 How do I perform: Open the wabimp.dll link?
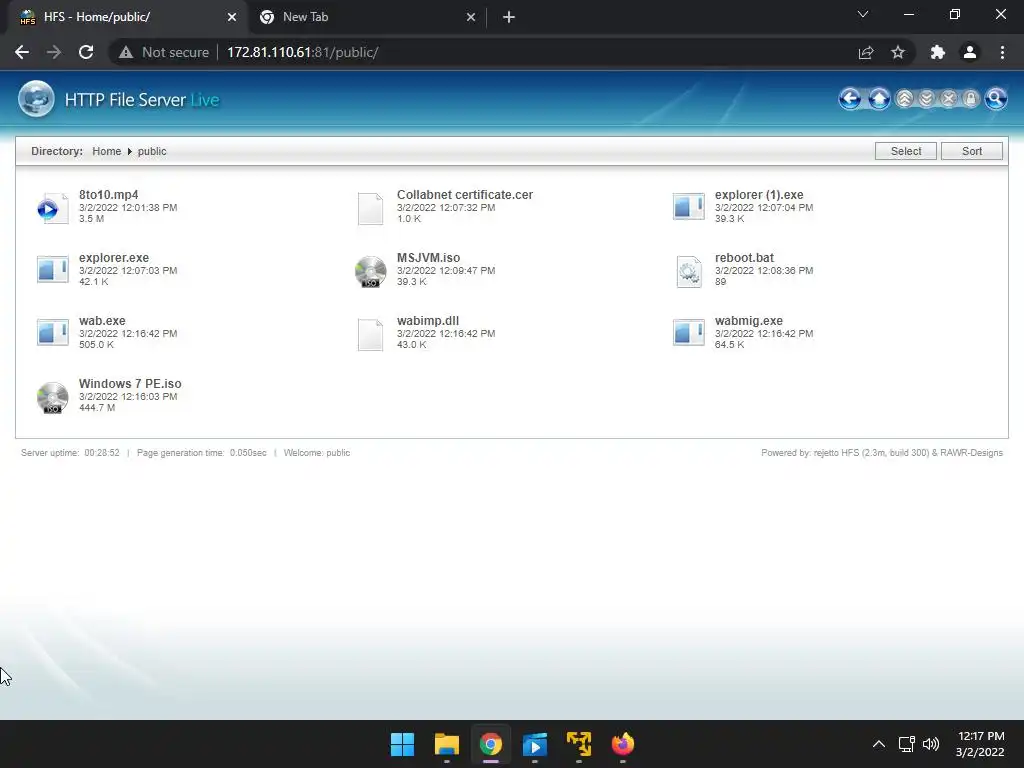(x=428, y=321)
